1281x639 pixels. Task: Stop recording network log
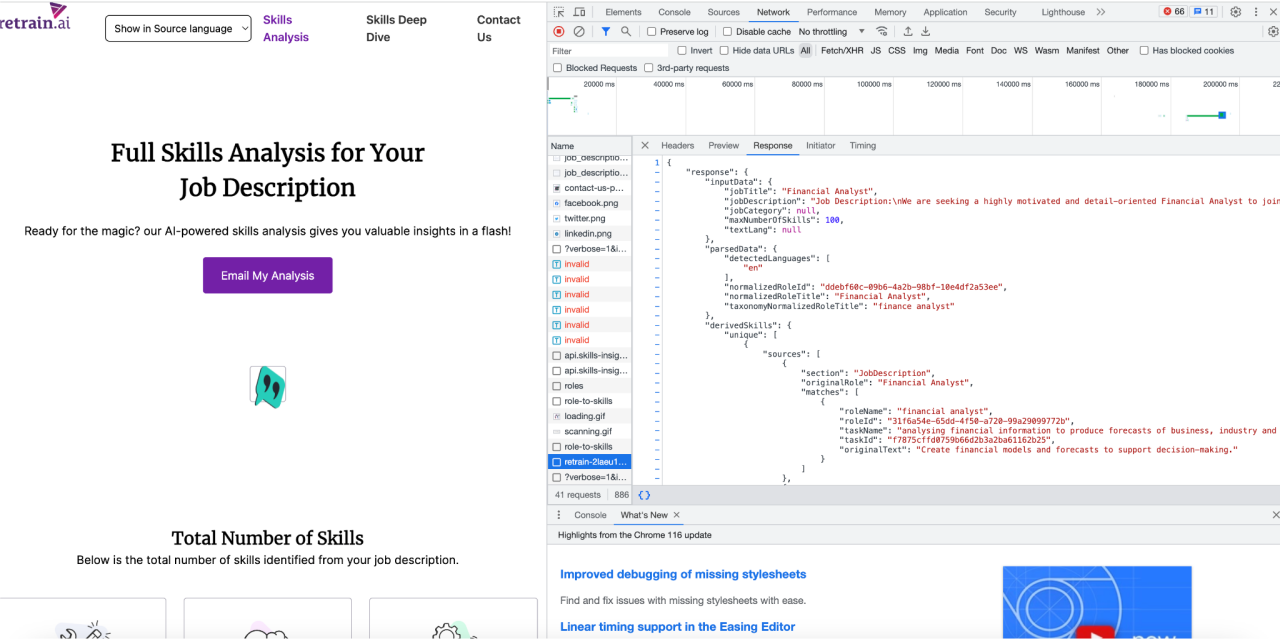(559, 32)
